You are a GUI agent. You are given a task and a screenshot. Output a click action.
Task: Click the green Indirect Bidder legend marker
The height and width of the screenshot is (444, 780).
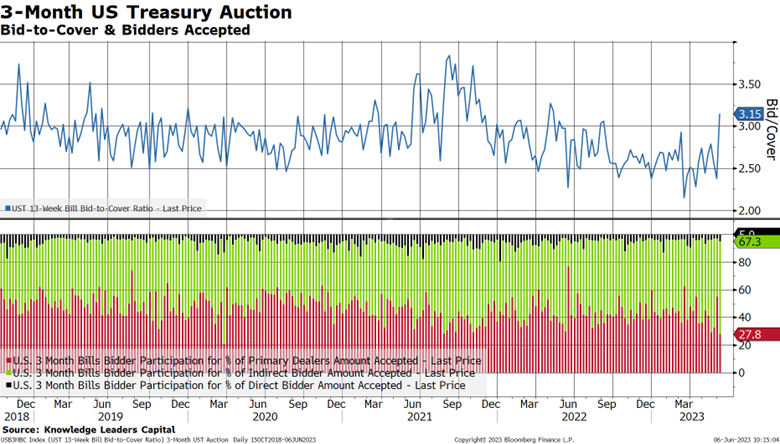click(x=6, y=372)
